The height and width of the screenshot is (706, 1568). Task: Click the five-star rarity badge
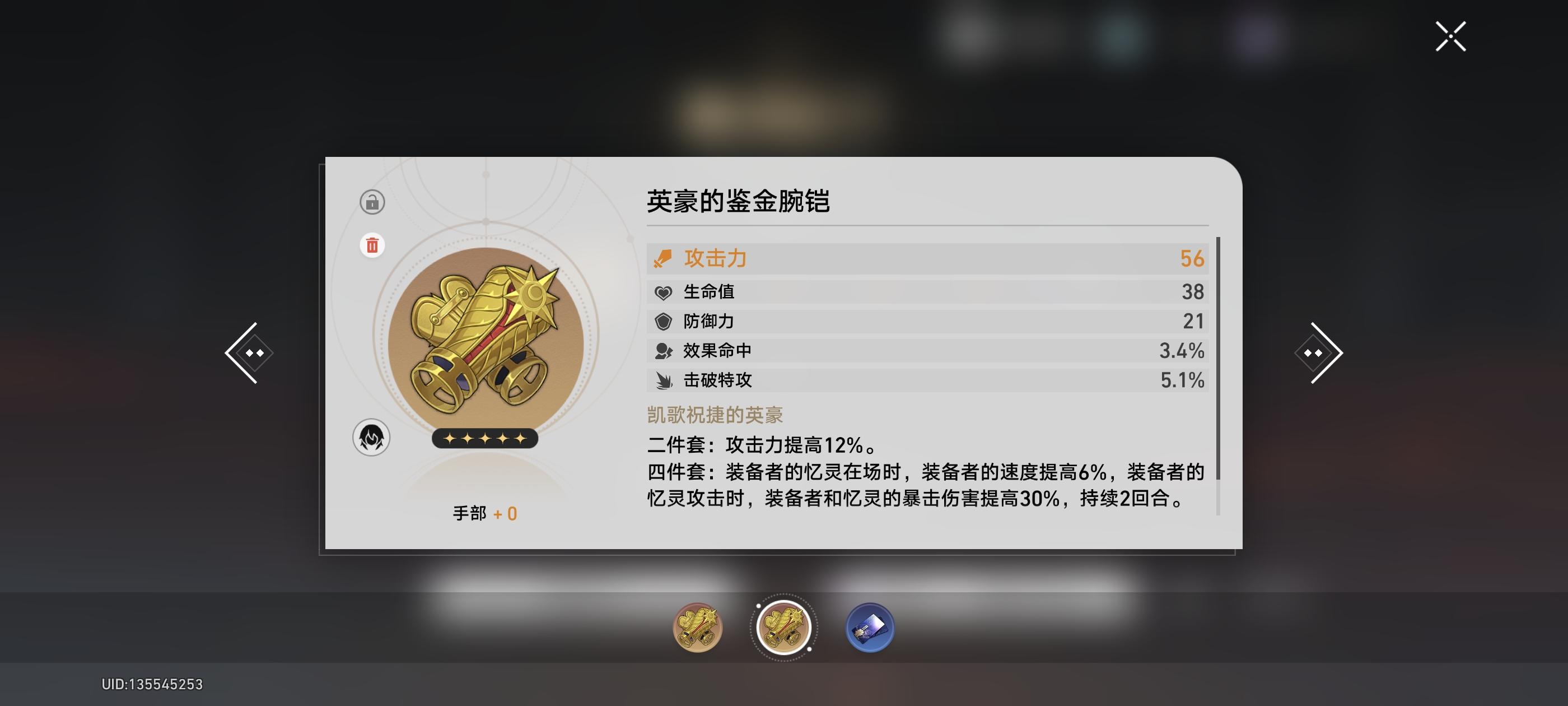click(484, 438)
